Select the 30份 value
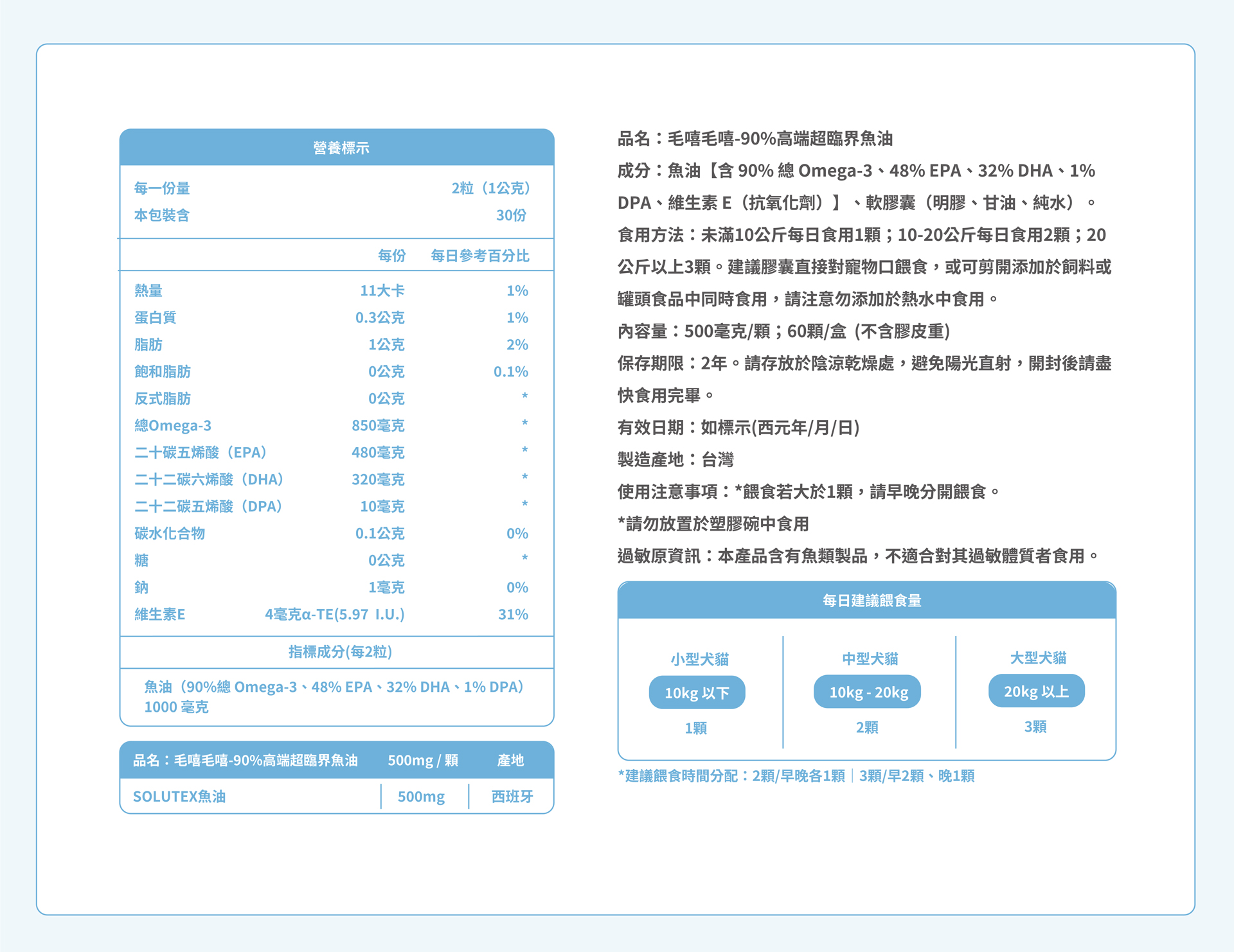 click(511, 215)
